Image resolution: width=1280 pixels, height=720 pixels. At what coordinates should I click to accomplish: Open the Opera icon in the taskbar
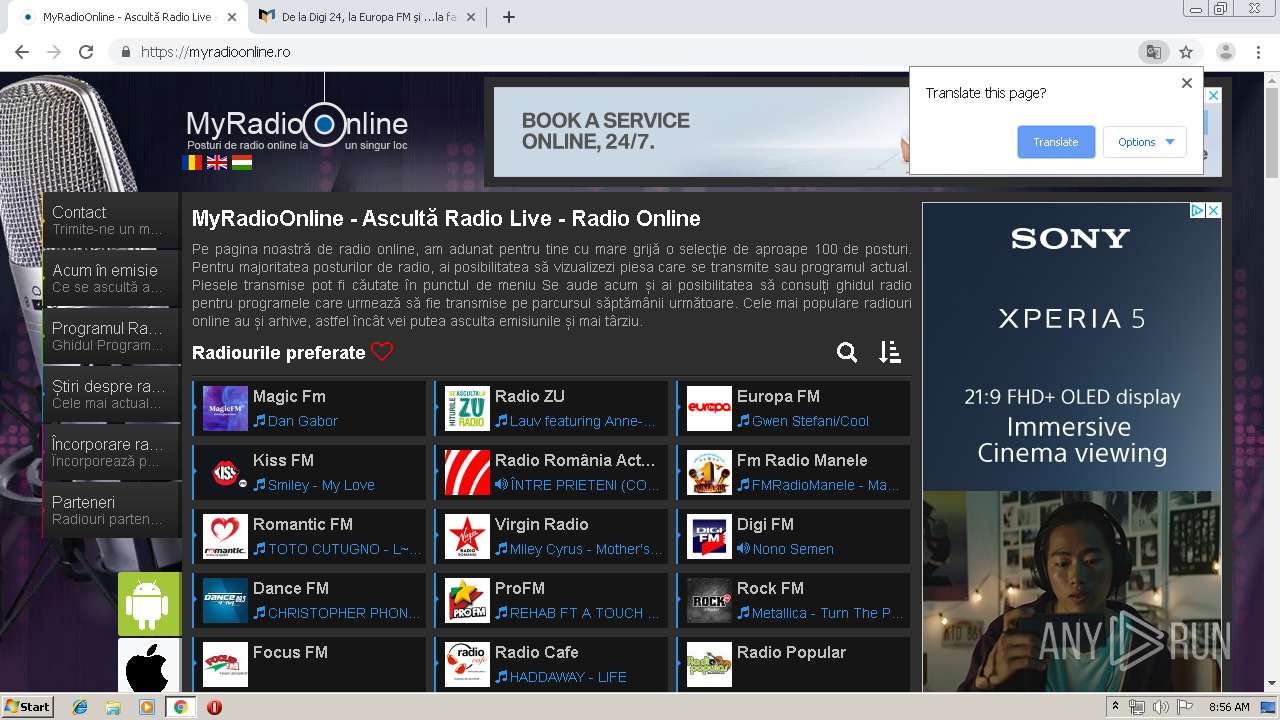click(214, 707)
